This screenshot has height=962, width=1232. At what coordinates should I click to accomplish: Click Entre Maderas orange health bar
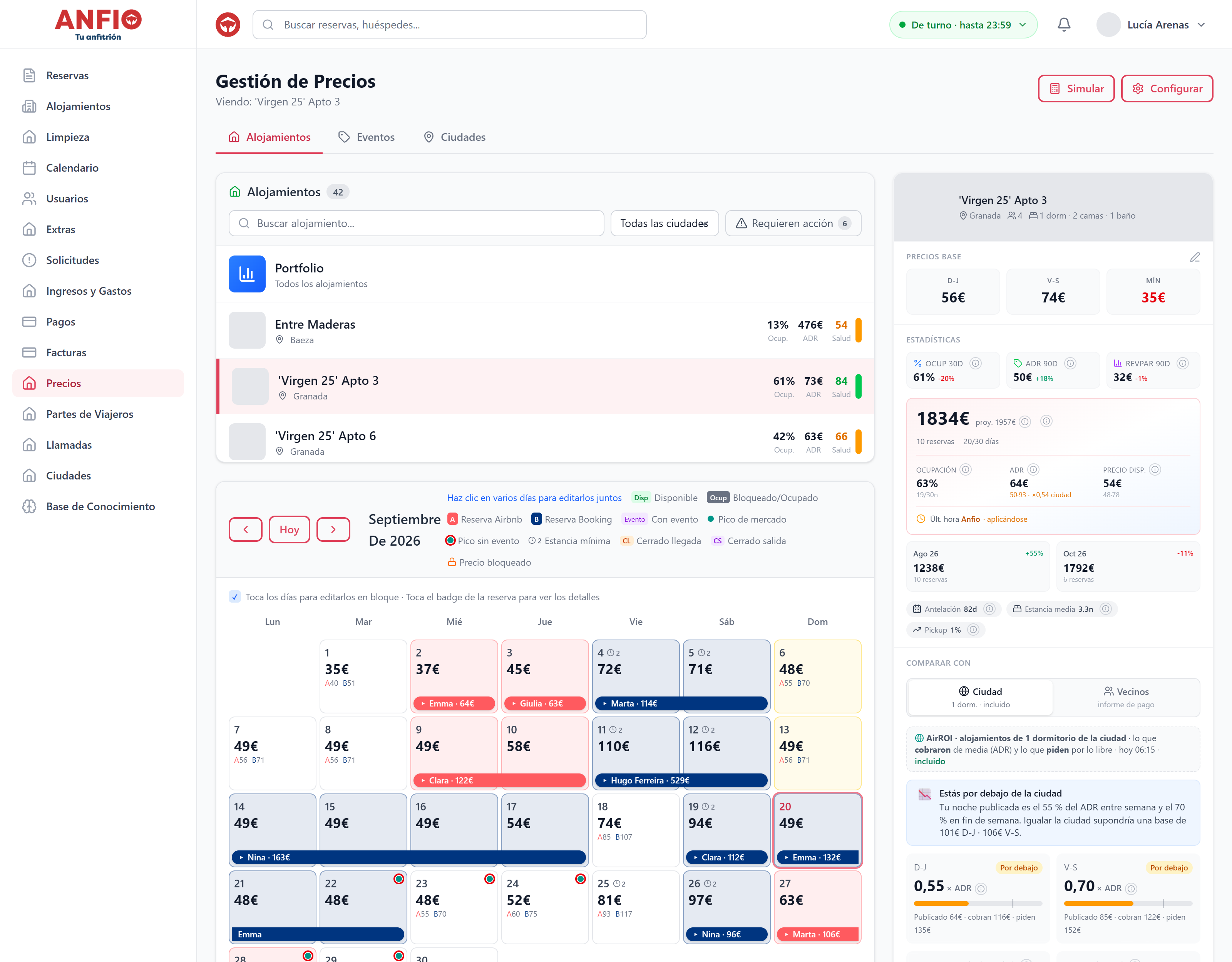[x=859, y=331]
